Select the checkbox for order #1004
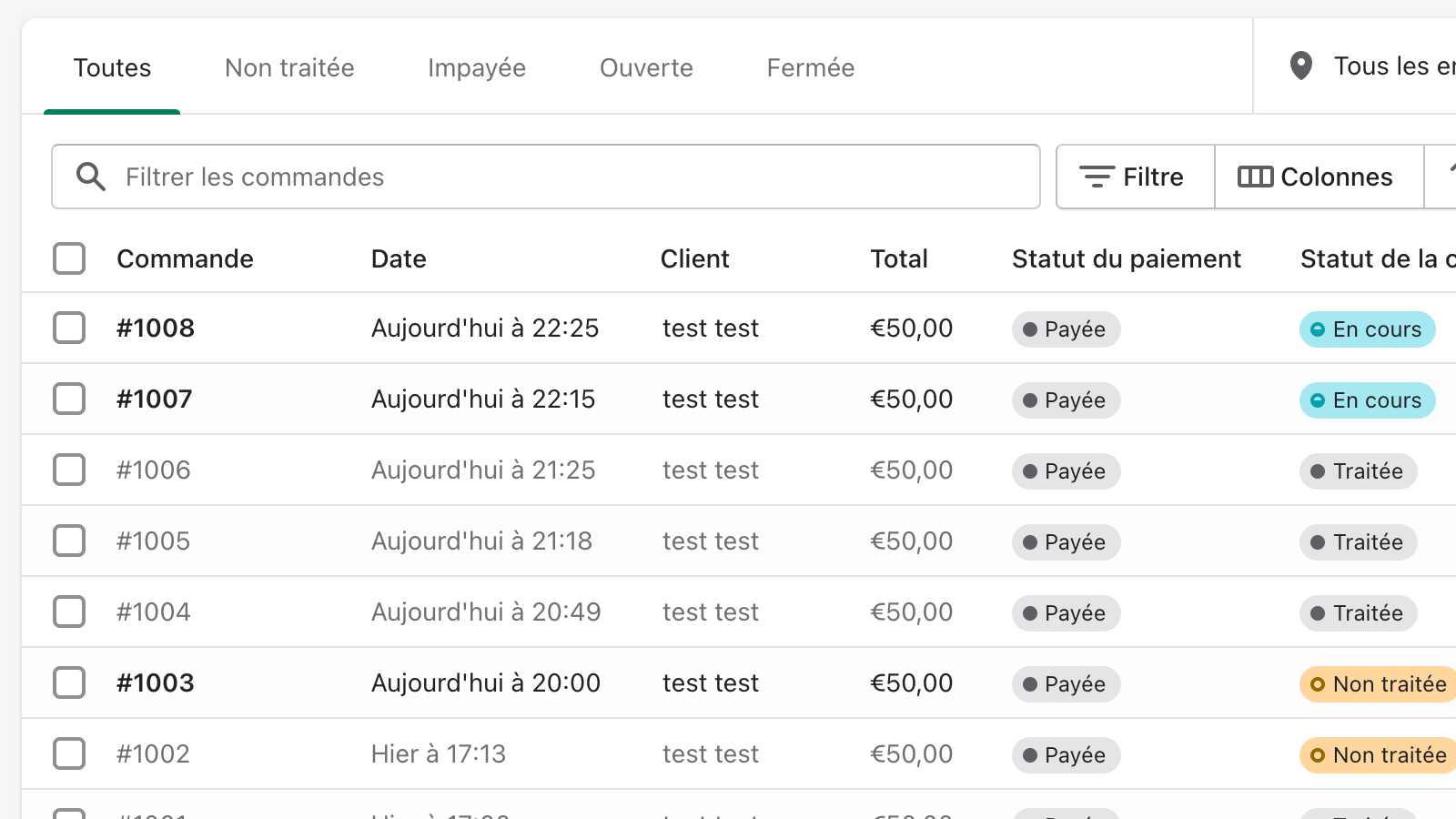Screen dimensions: 1456x819 coord(69,612)
